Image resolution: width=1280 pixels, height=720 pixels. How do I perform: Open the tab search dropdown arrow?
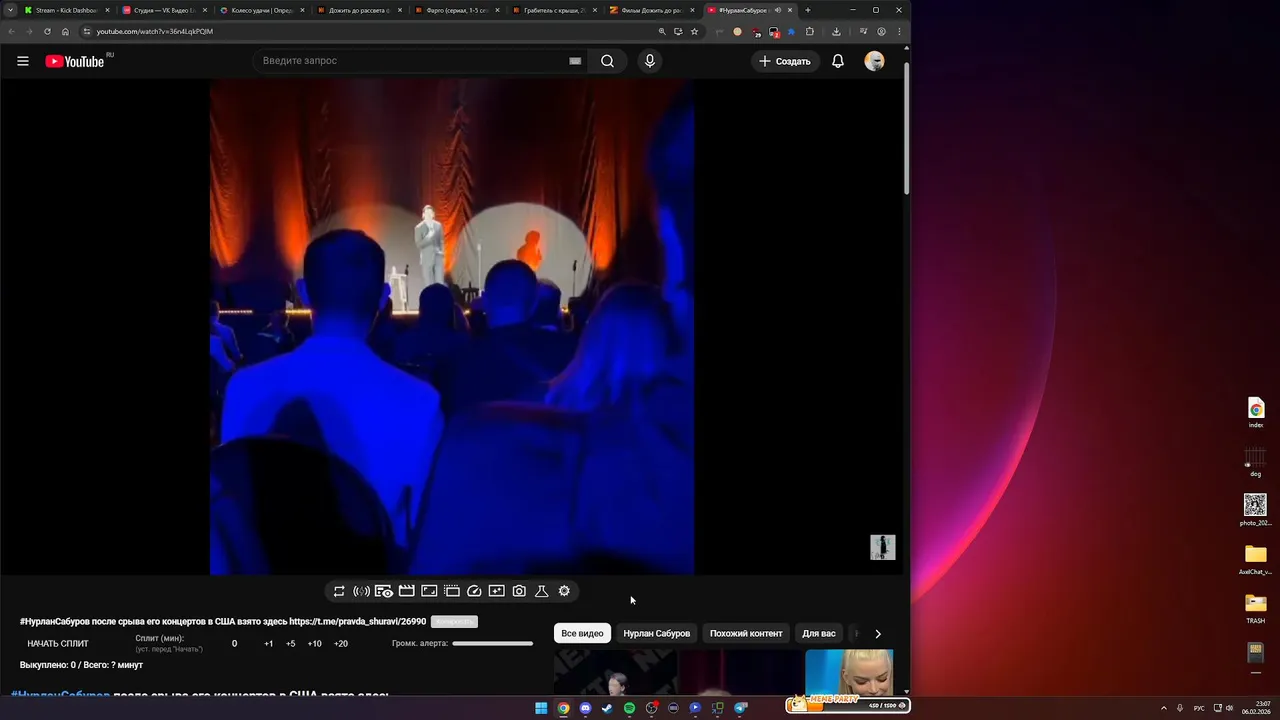pyautogui.click(x=10, y=10)
